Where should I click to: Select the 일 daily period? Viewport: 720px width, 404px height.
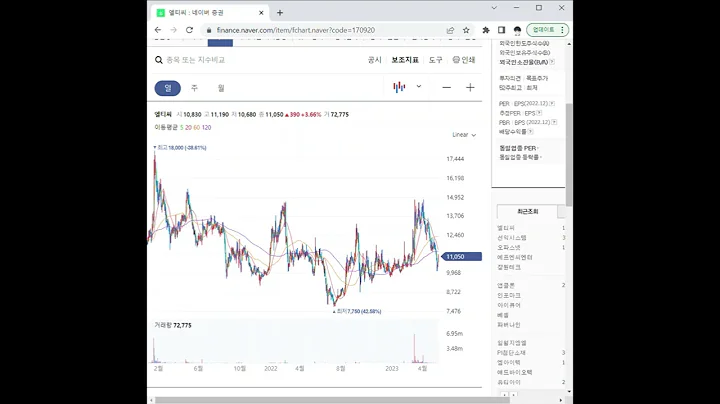pyautogui.click(x=168, y=88)
